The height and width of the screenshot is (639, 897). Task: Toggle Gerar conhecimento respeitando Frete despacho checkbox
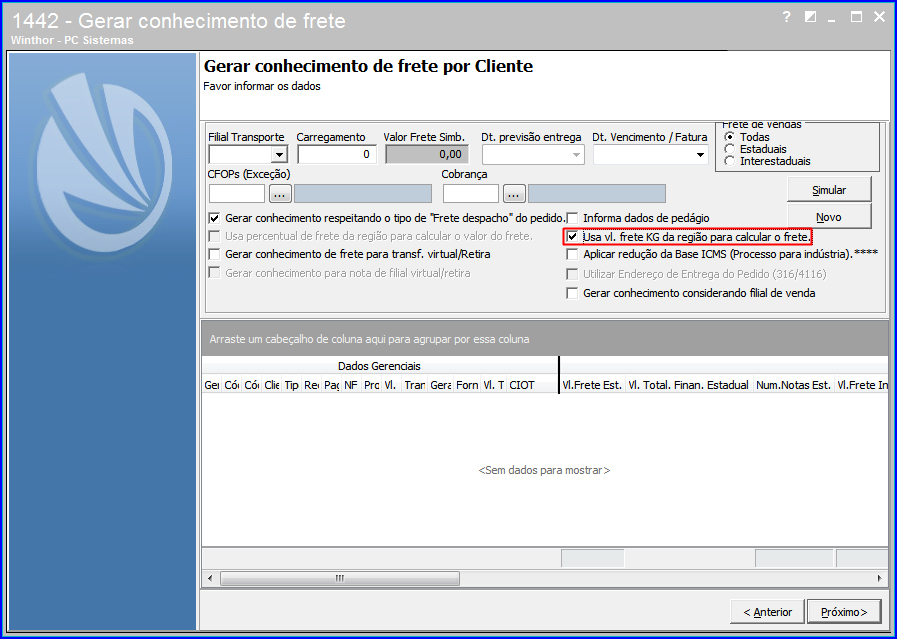tap(215, 218)
